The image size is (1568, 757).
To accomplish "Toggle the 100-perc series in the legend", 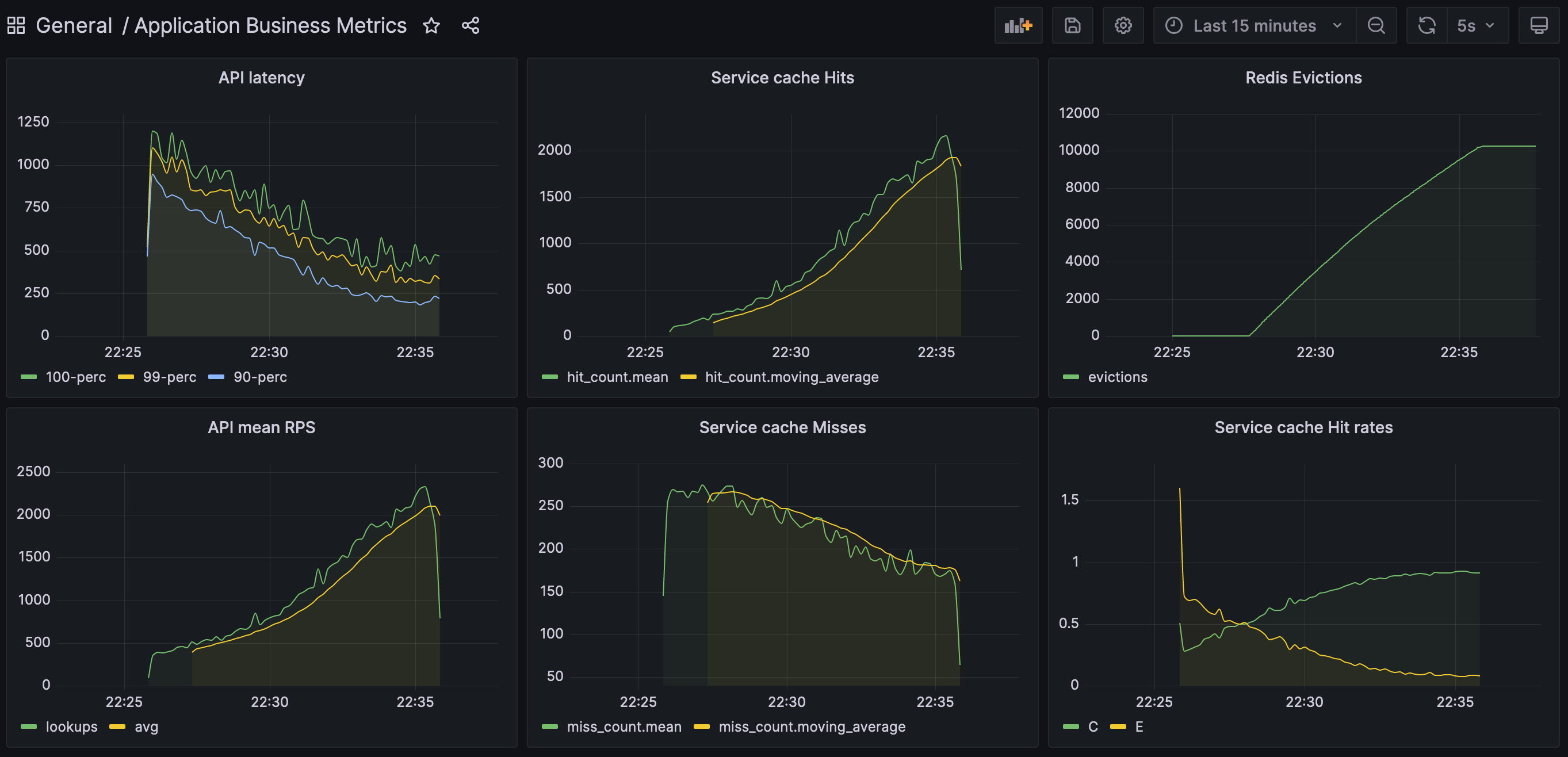I will (x=75, y=377).
